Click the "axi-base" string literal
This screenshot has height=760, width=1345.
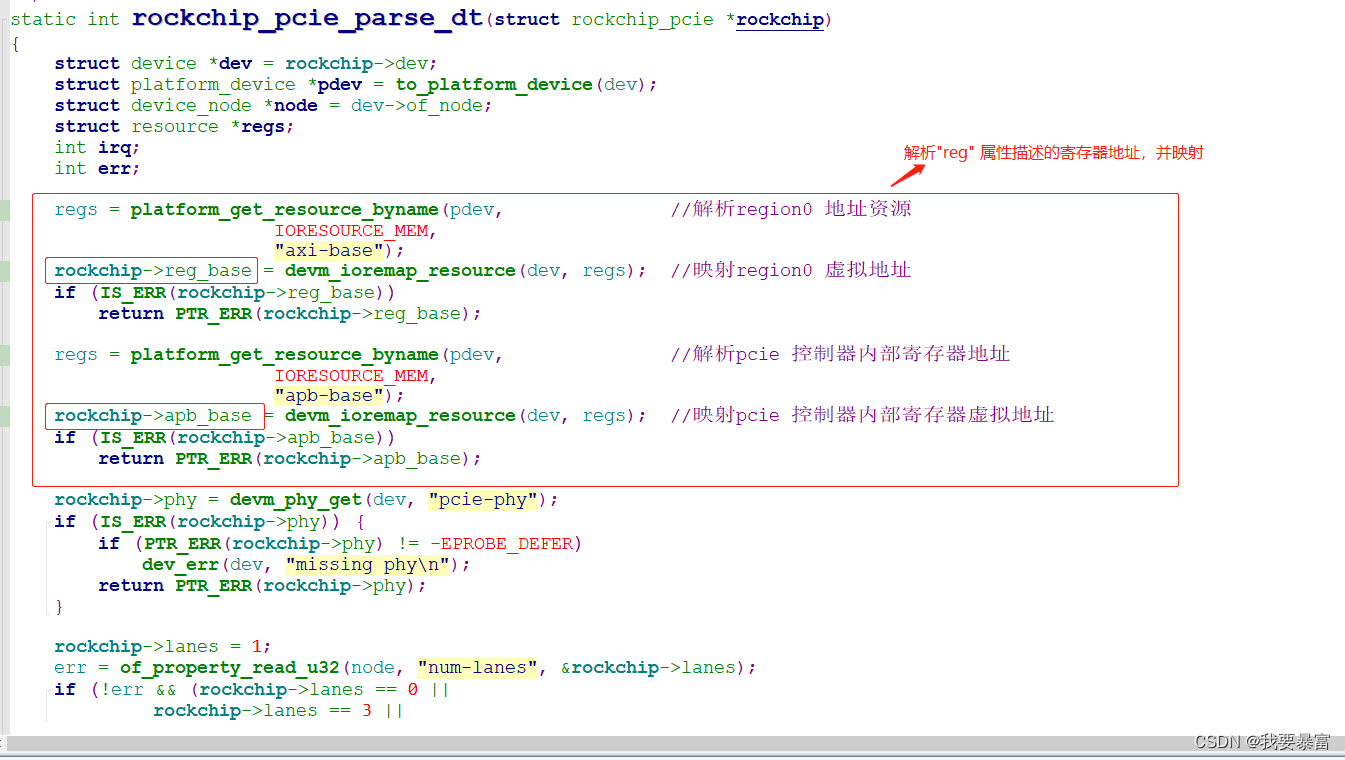[329, 251]
